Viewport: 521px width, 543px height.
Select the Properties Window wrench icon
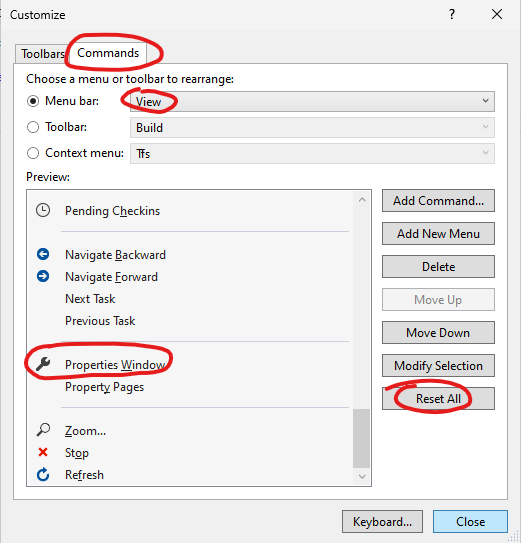click(x=43, y=364)
